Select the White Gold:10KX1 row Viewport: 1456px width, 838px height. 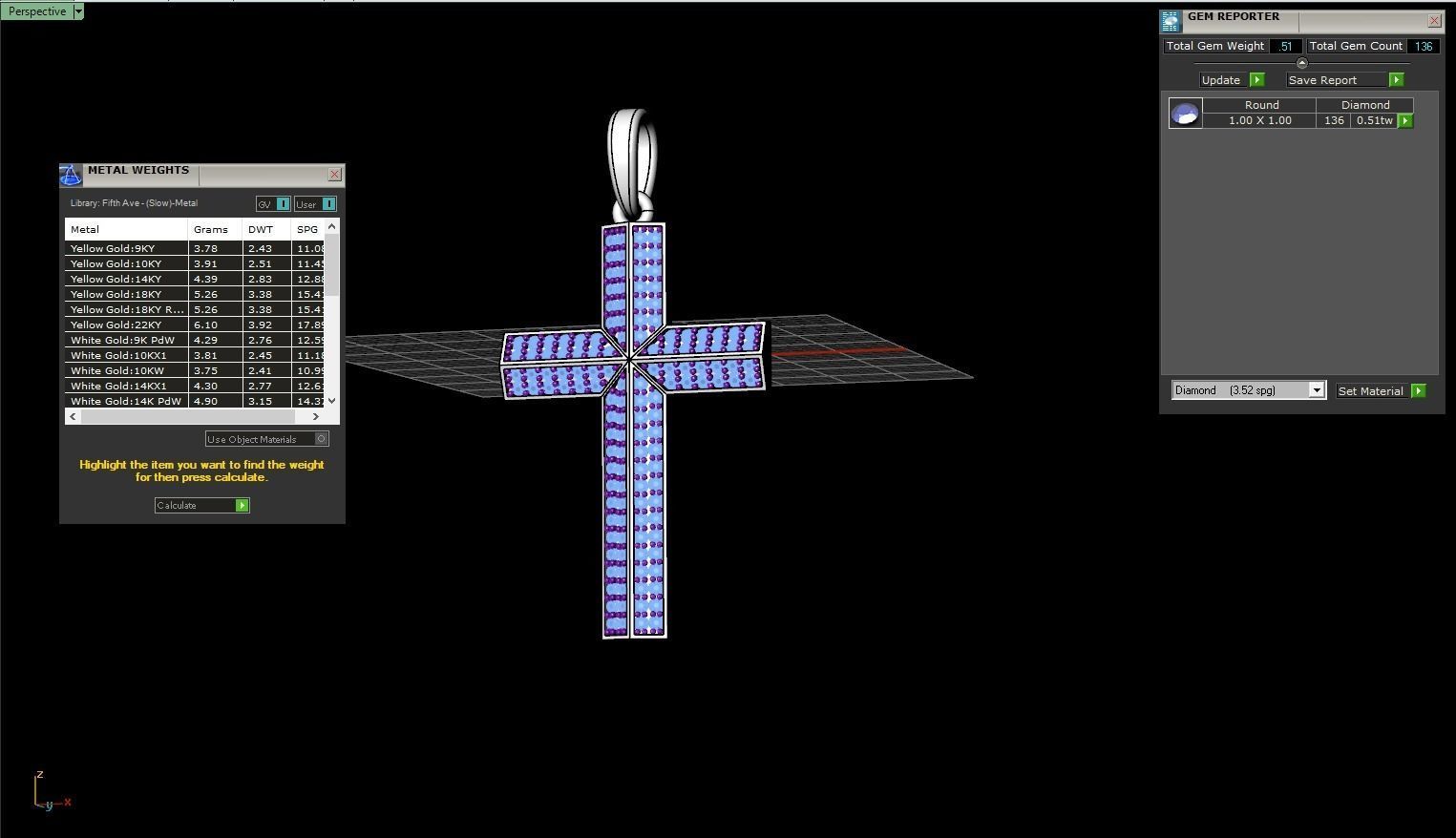click(x=196, y=355)
